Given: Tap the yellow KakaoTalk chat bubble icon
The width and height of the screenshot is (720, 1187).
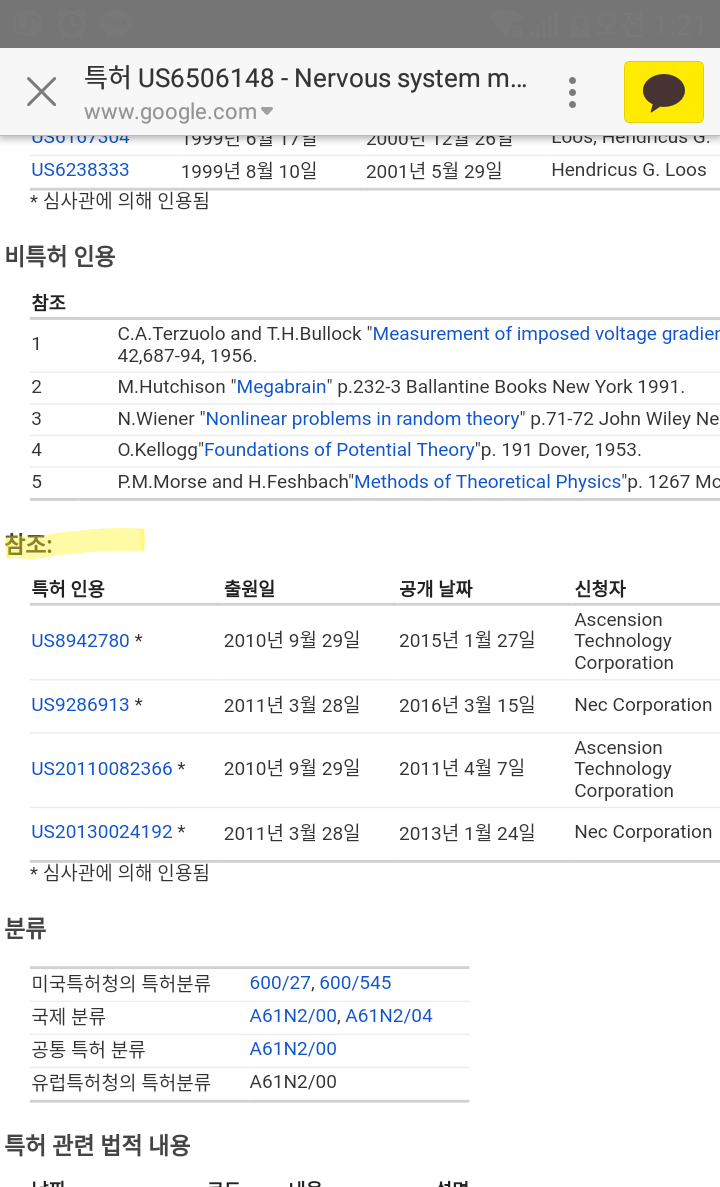Looking at the screenshot, I should coord(664,92).
